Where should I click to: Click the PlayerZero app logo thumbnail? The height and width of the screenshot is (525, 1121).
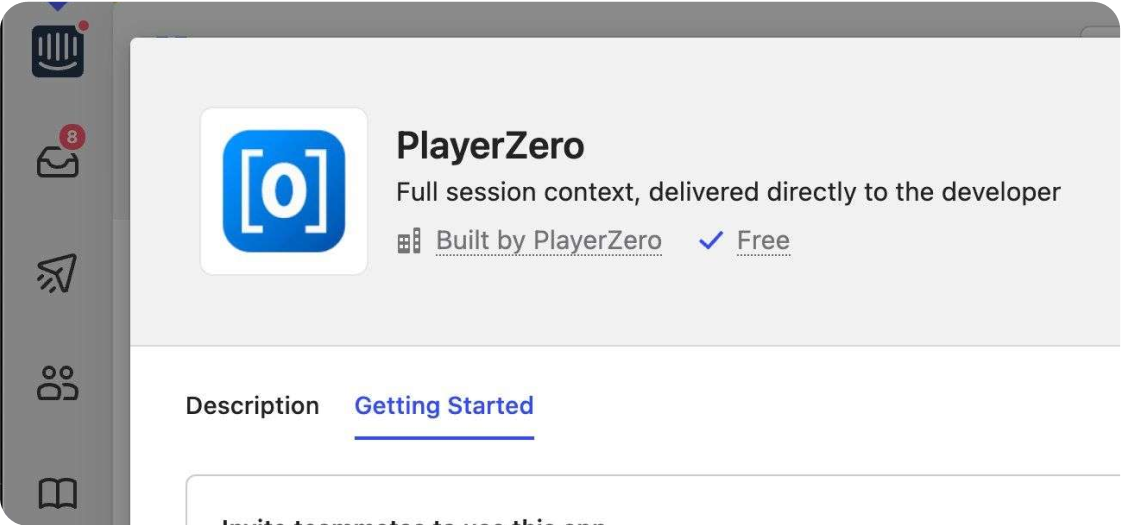pos(284,191)
